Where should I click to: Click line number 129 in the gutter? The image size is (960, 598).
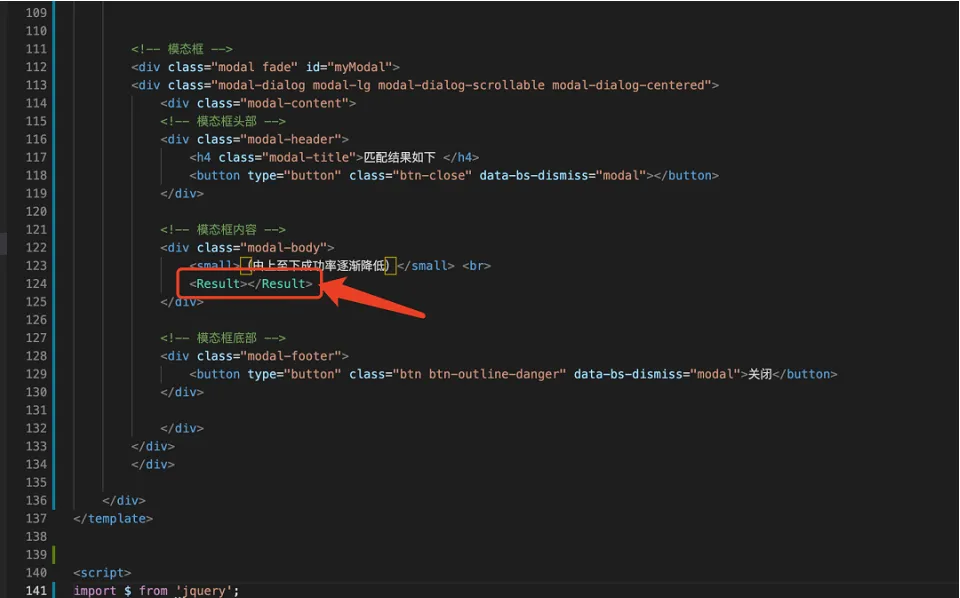36,374
